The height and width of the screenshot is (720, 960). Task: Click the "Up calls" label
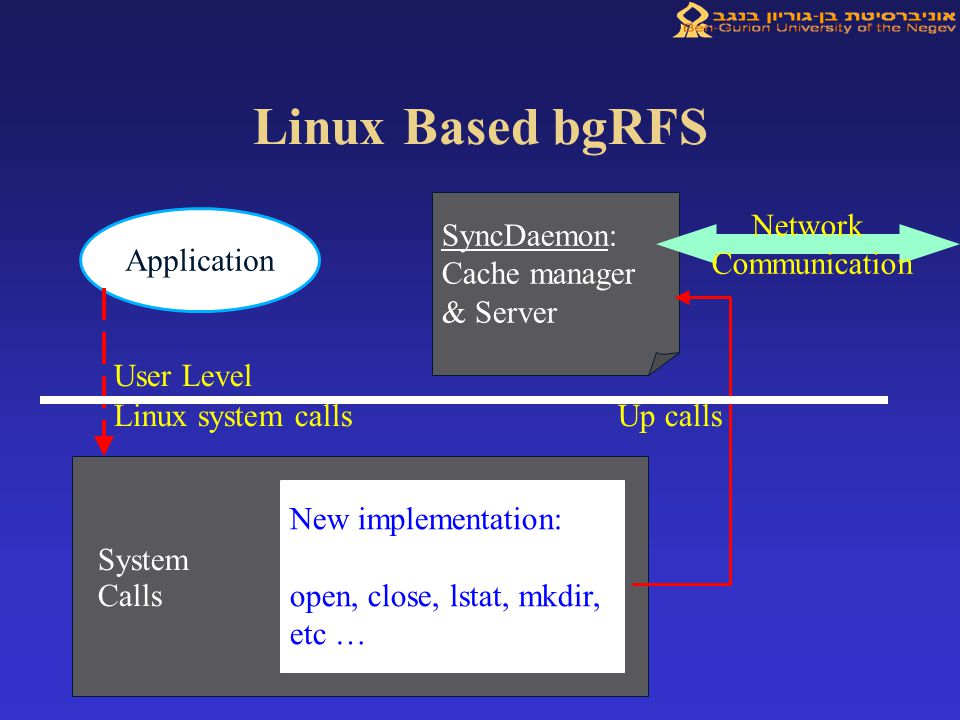pyautogui.click(x=670, y=416)
